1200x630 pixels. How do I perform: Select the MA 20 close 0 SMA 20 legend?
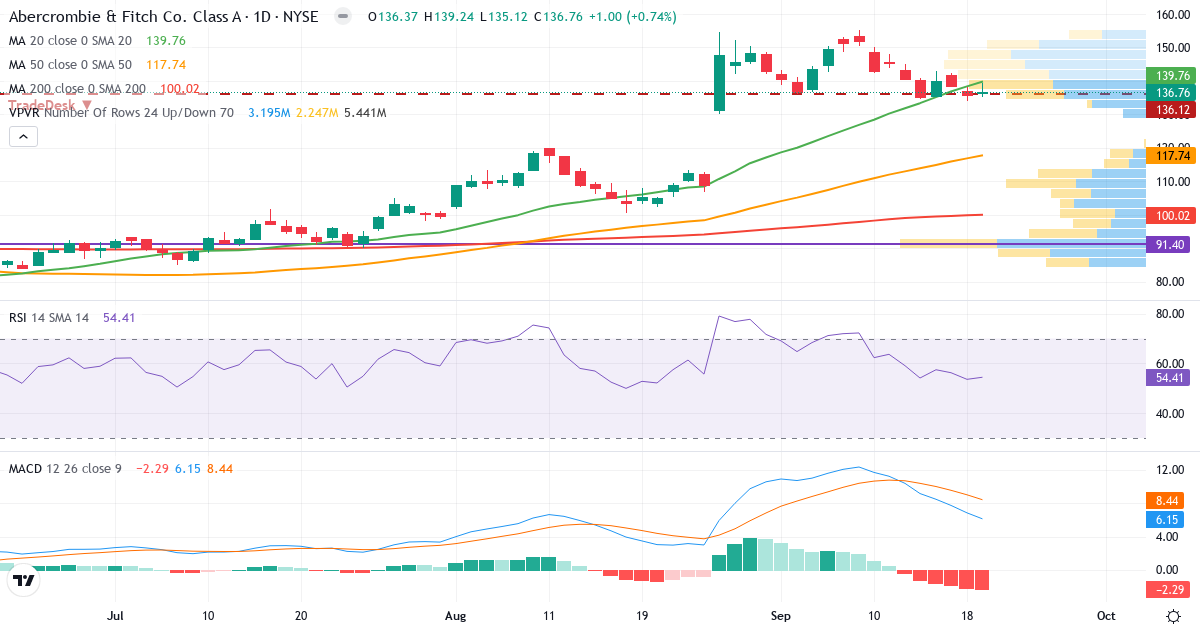coord(70,41)
